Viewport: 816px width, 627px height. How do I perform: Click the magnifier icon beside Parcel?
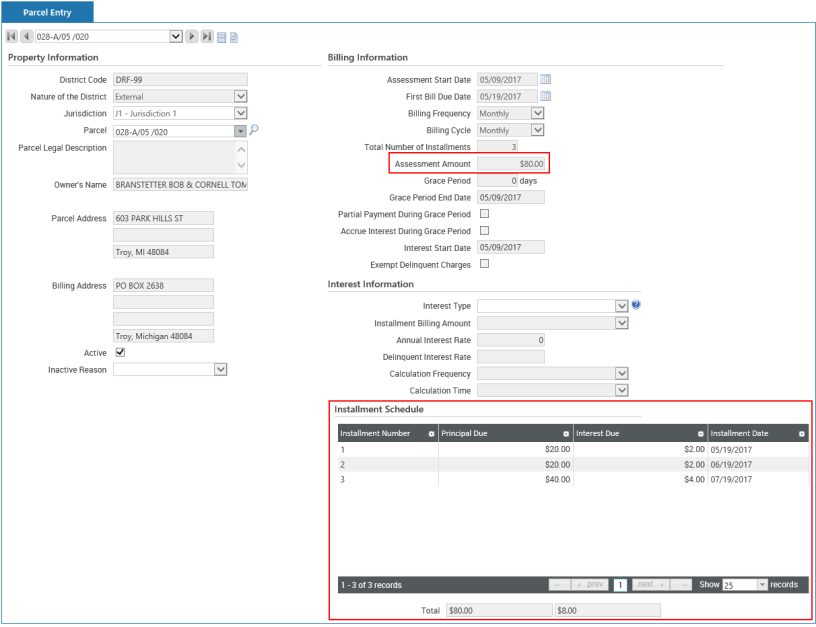point(254,130)
